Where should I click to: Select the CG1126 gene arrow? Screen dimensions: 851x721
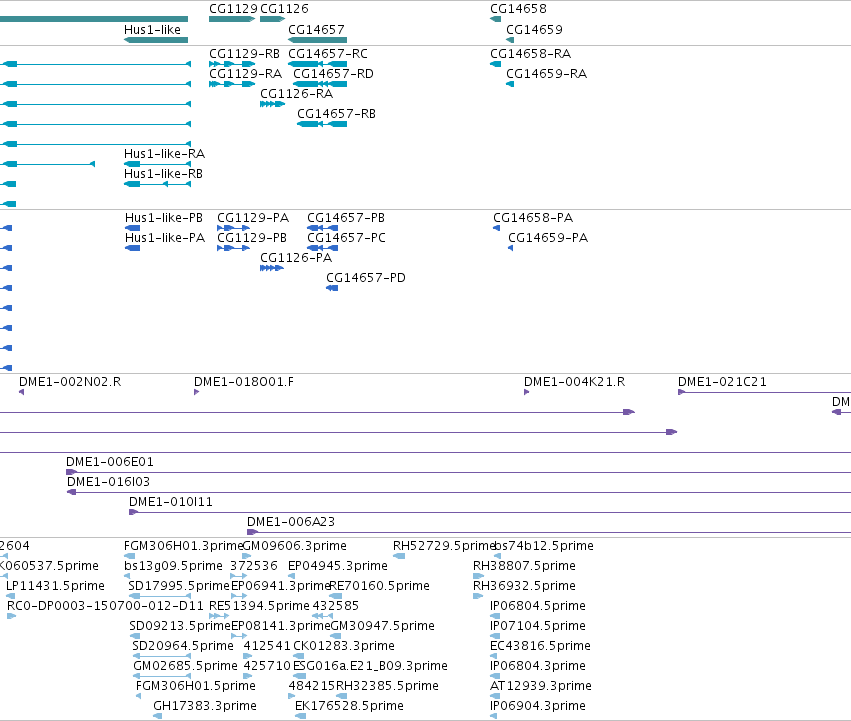click(x=272, y=19)
